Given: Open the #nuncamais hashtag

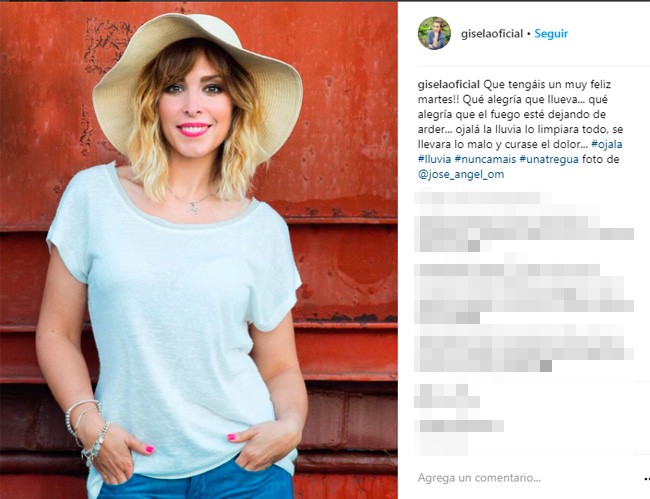Looking at the screenshot, I should point(485,159).
